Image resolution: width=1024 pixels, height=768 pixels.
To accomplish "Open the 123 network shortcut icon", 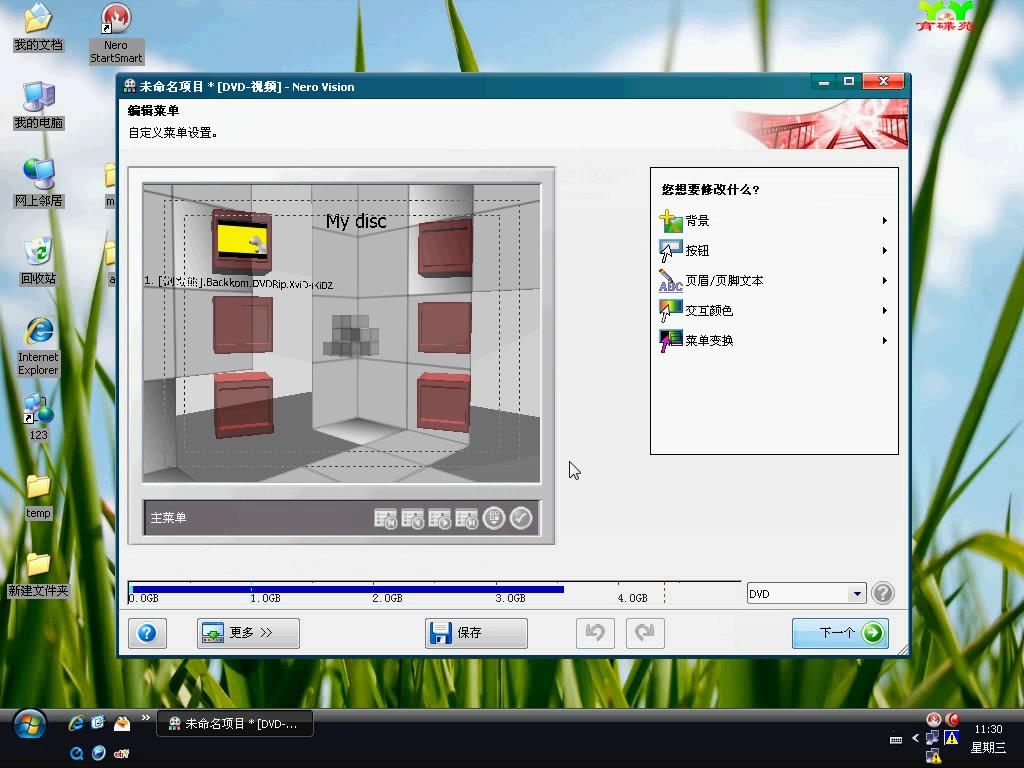I will coord(39,418).
